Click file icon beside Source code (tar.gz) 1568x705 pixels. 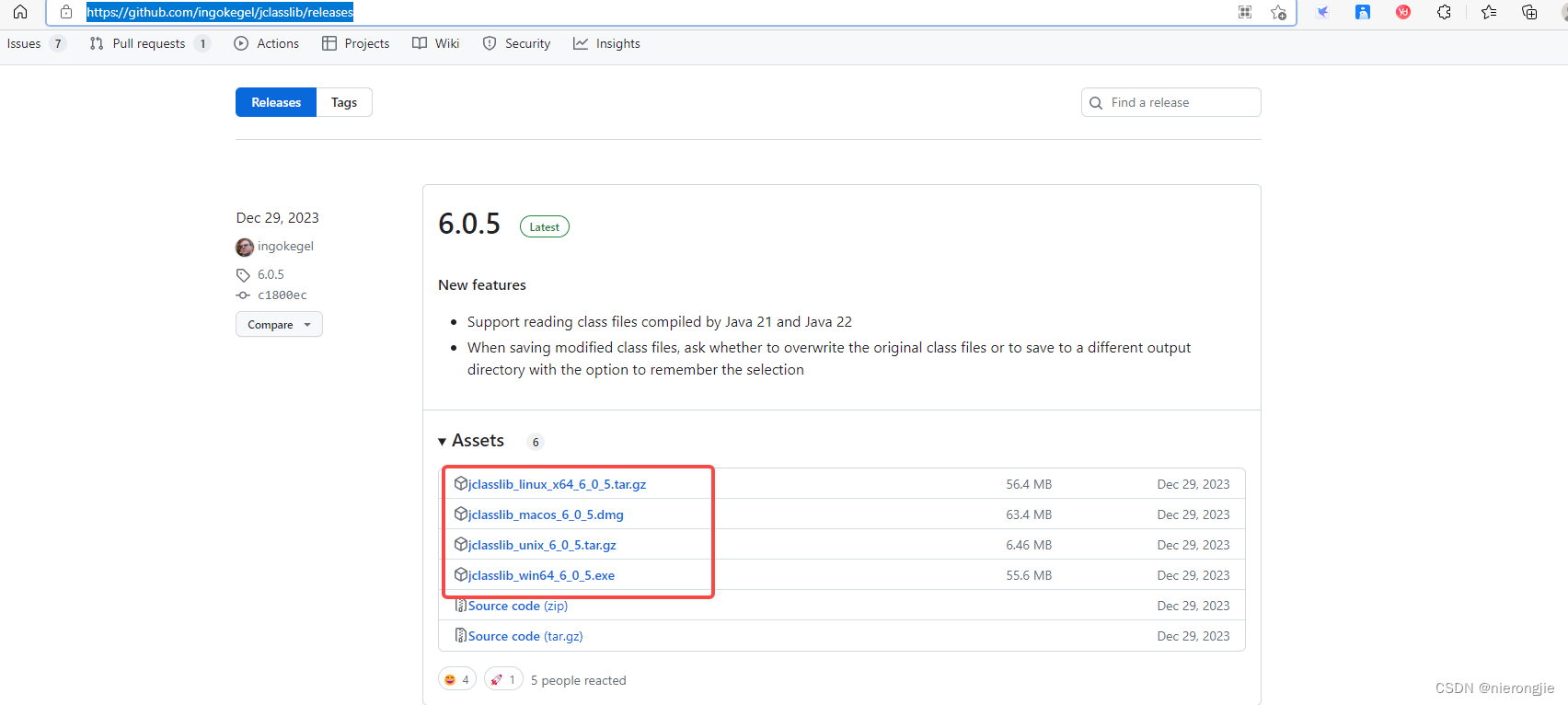(461, 635)
